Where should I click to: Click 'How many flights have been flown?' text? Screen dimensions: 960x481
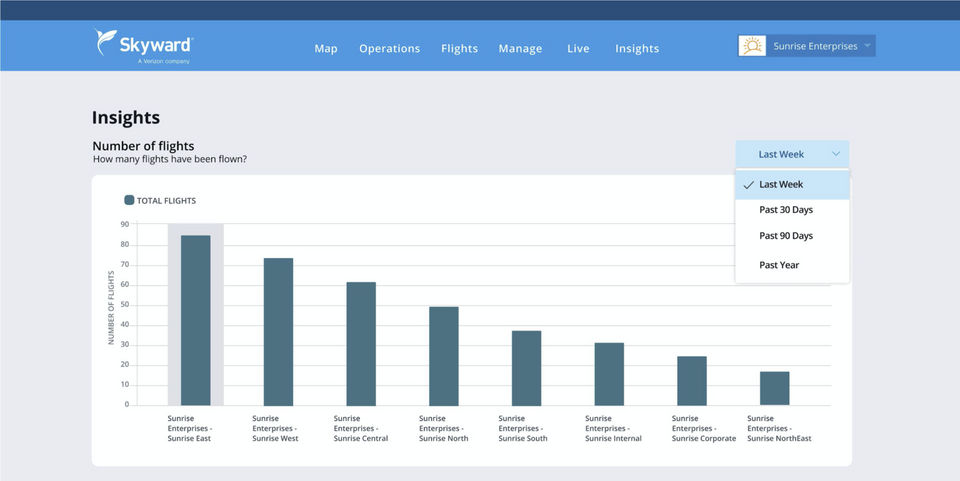click(170, 159)
